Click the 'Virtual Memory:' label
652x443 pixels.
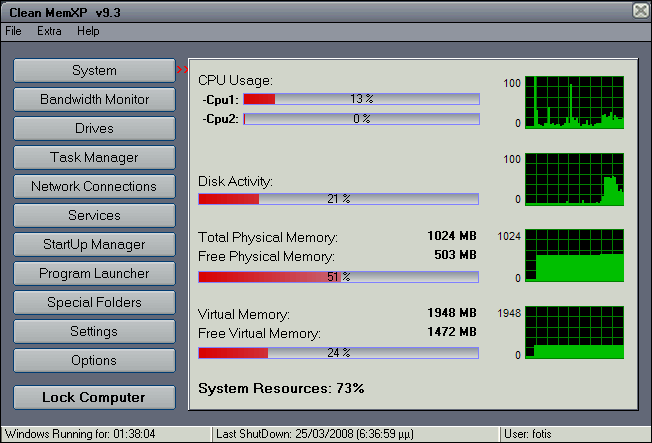pos(244,314)
